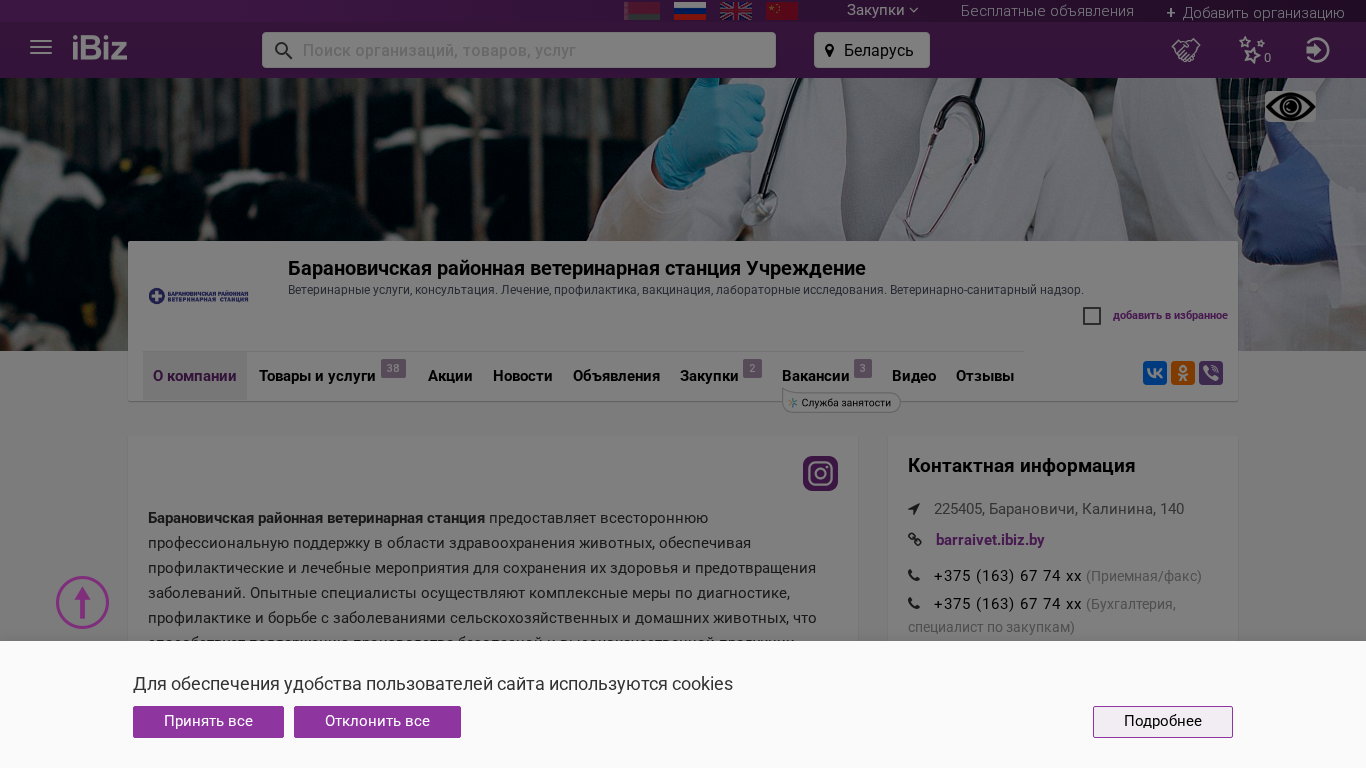1366x768 pixels.
Task: Go to the iBiz logo home
Action: (100, 48)
